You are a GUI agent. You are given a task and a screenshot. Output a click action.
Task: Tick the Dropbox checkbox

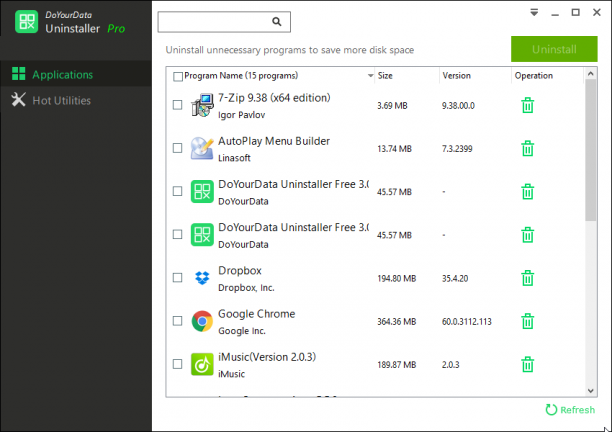(x=178, y=278)
